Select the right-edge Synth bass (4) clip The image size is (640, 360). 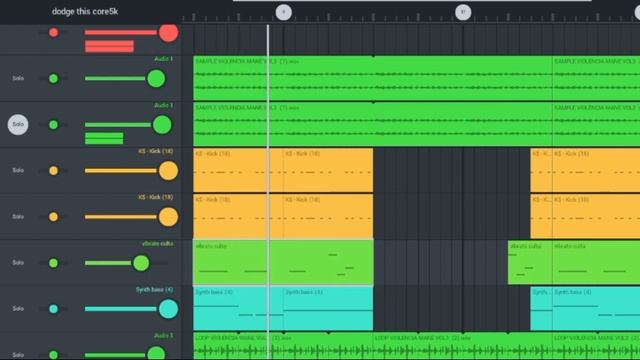(596, 309)
